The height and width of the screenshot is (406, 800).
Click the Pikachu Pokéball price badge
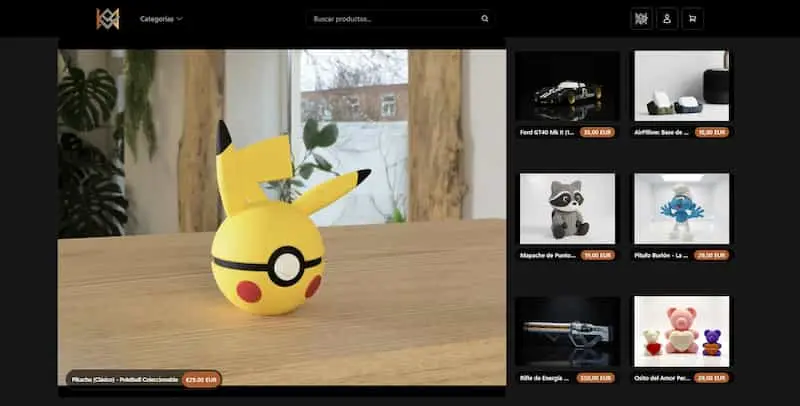pyautogui.click(x=201, y=379)
